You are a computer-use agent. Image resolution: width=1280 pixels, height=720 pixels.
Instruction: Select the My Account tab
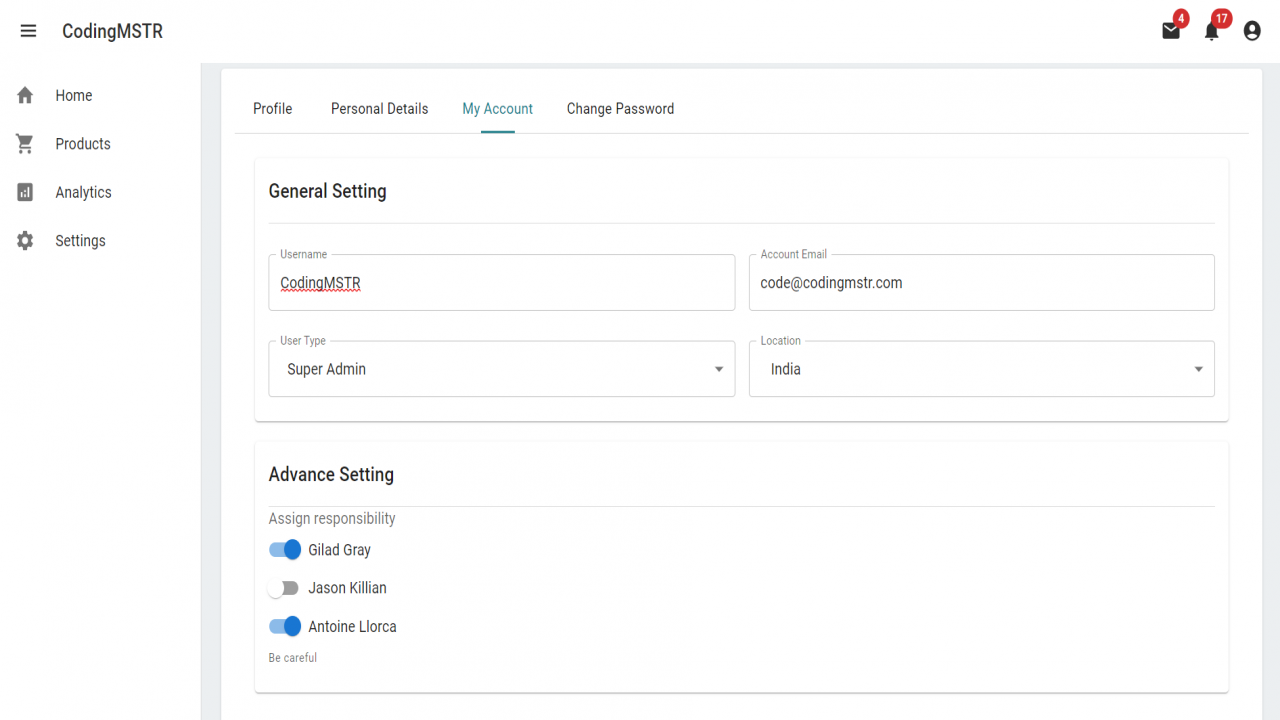498,109
